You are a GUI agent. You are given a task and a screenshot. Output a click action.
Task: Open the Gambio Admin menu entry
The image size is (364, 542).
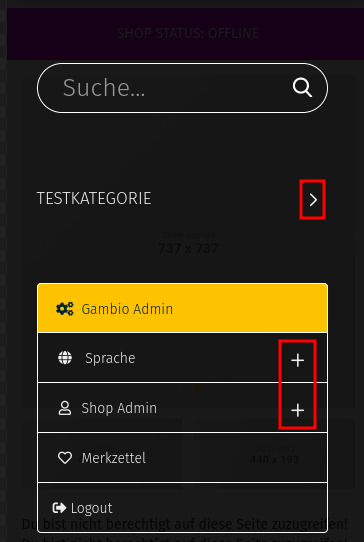point(183,308)
